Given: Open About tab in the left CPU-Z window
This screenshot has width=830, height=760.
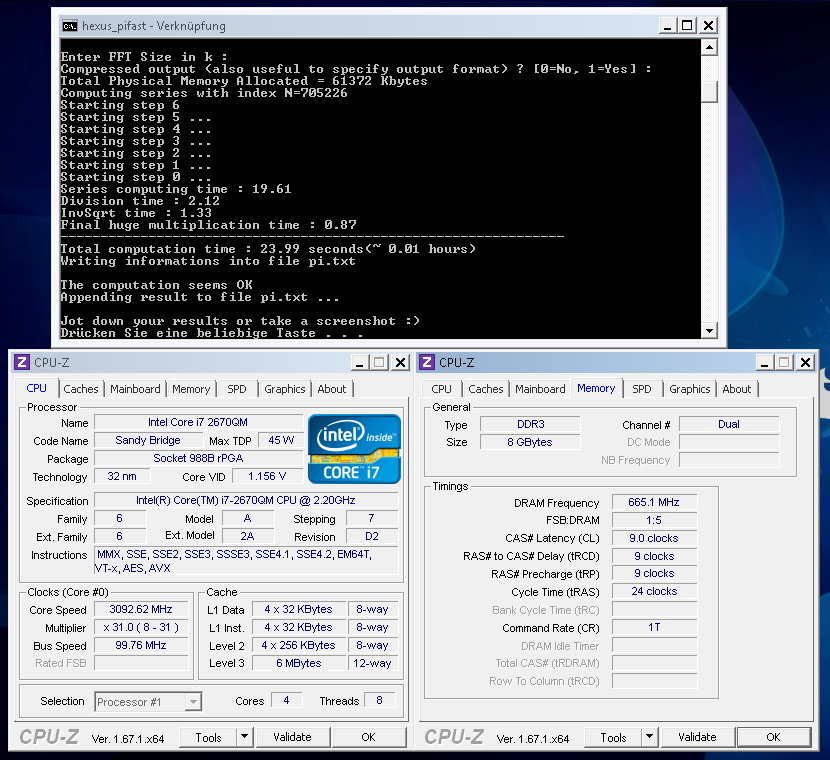Looking at the screenshot, I should [x=332, y=389].
